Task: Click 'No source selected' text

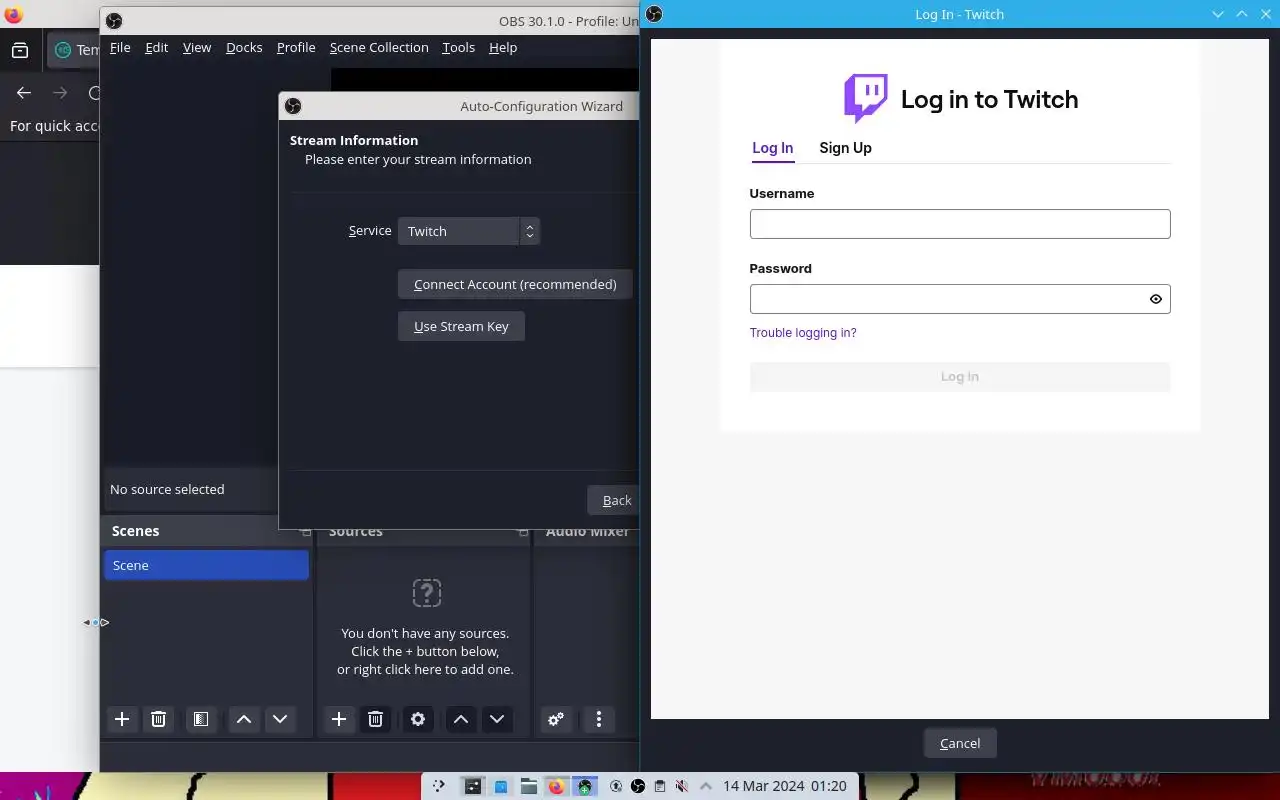Action: (x=167, y=489)
